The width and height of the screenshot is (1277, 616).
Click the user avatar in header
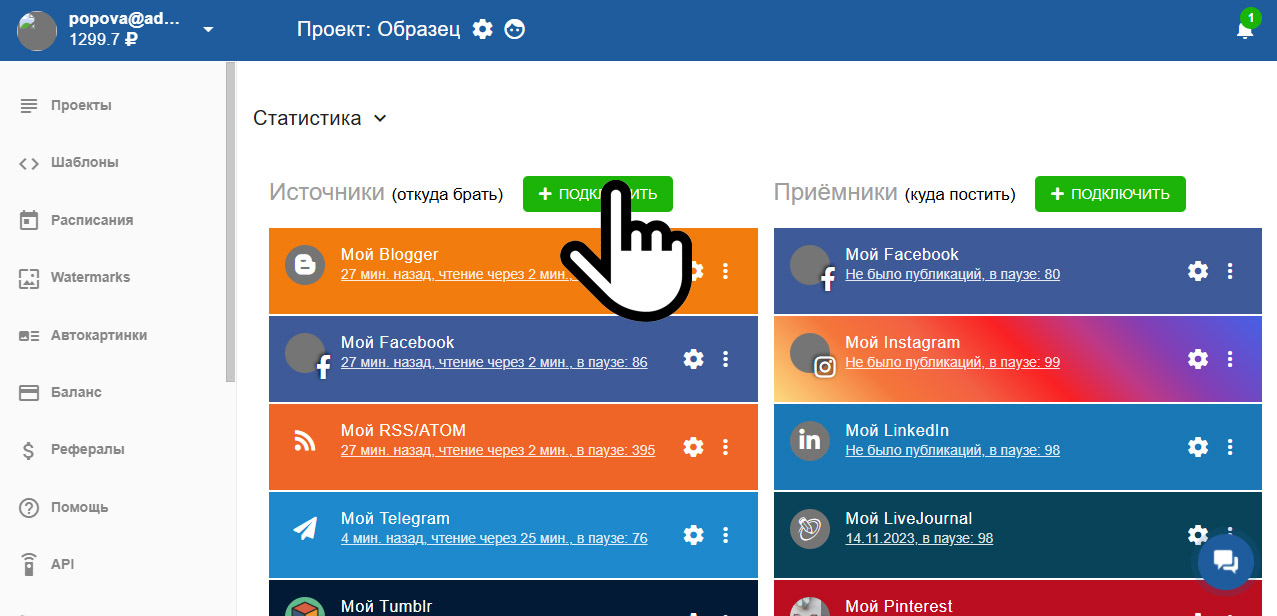tap(37, 31)
